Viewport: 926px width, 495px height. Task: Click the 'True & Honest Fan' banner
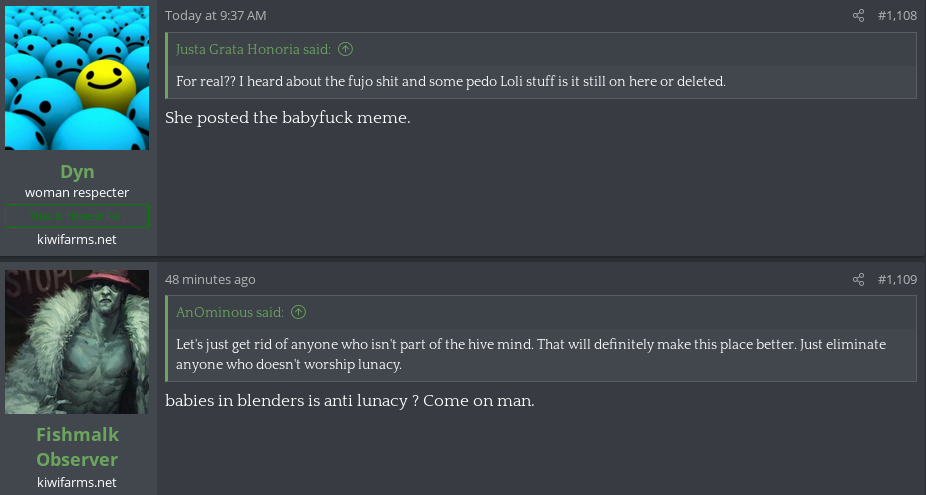pos(77,216)
